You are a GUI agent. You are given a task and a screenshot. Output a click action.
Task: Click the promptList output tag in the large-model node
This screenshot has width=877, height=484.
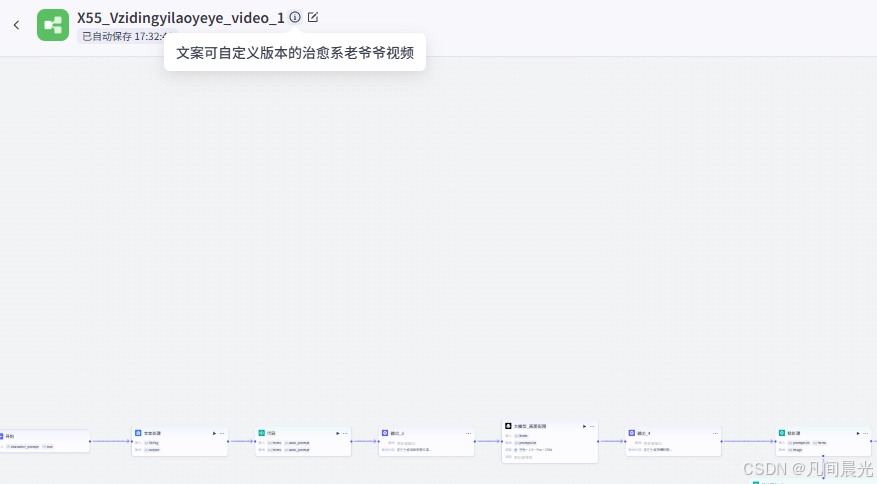[x=525, y=443]
